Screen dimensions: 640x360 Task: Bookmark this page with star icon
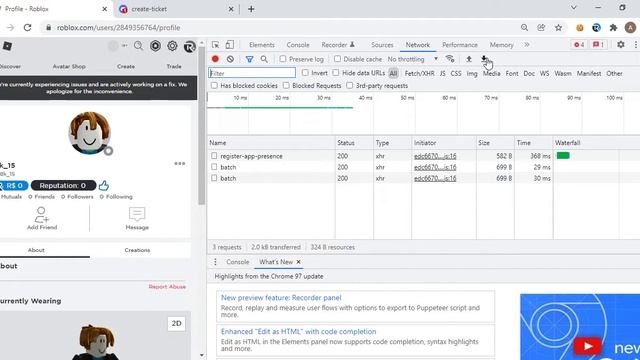(558, 27)
